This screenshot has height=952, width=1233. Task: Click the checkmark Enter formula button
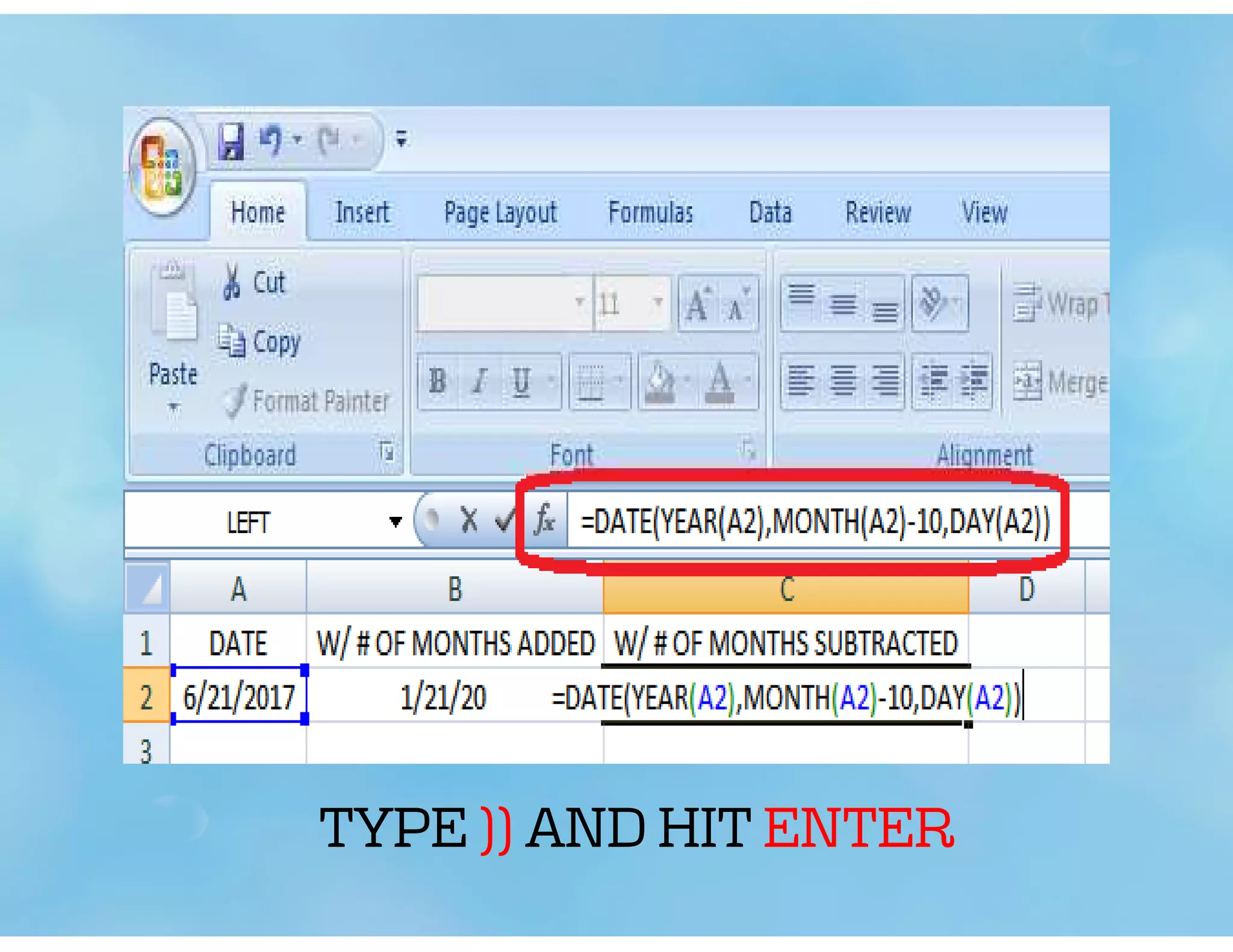tap(504, 520)
